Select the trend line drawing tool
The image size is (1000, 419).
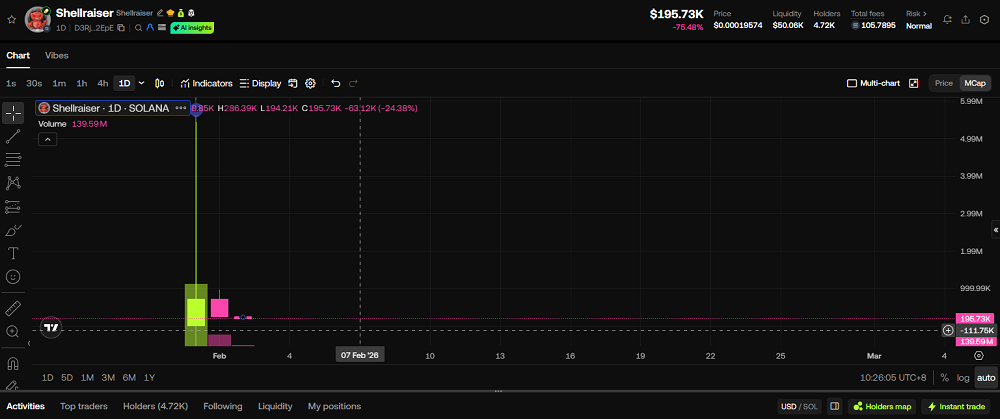[x=13, y=136]
